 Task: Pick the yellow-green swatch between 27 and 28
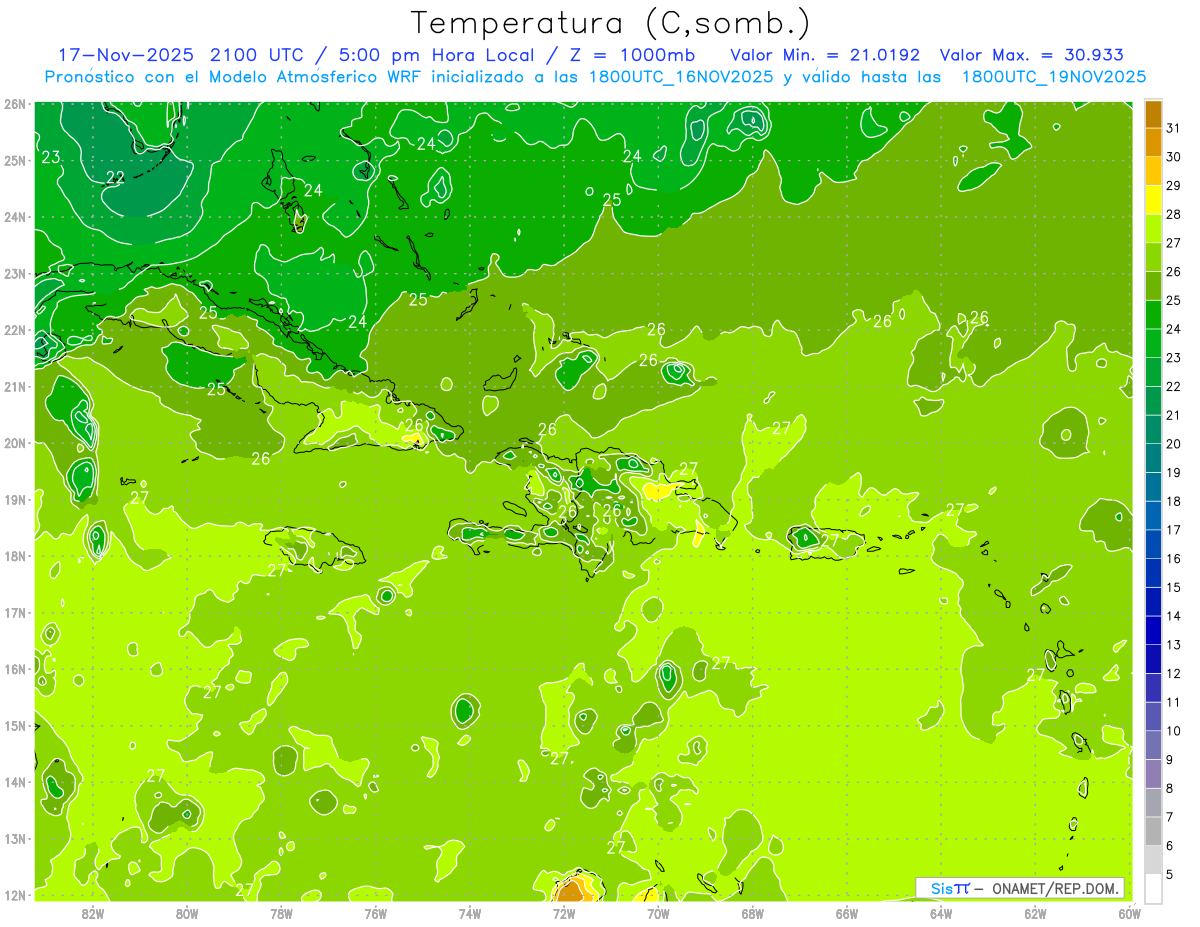click(1153, 228)
